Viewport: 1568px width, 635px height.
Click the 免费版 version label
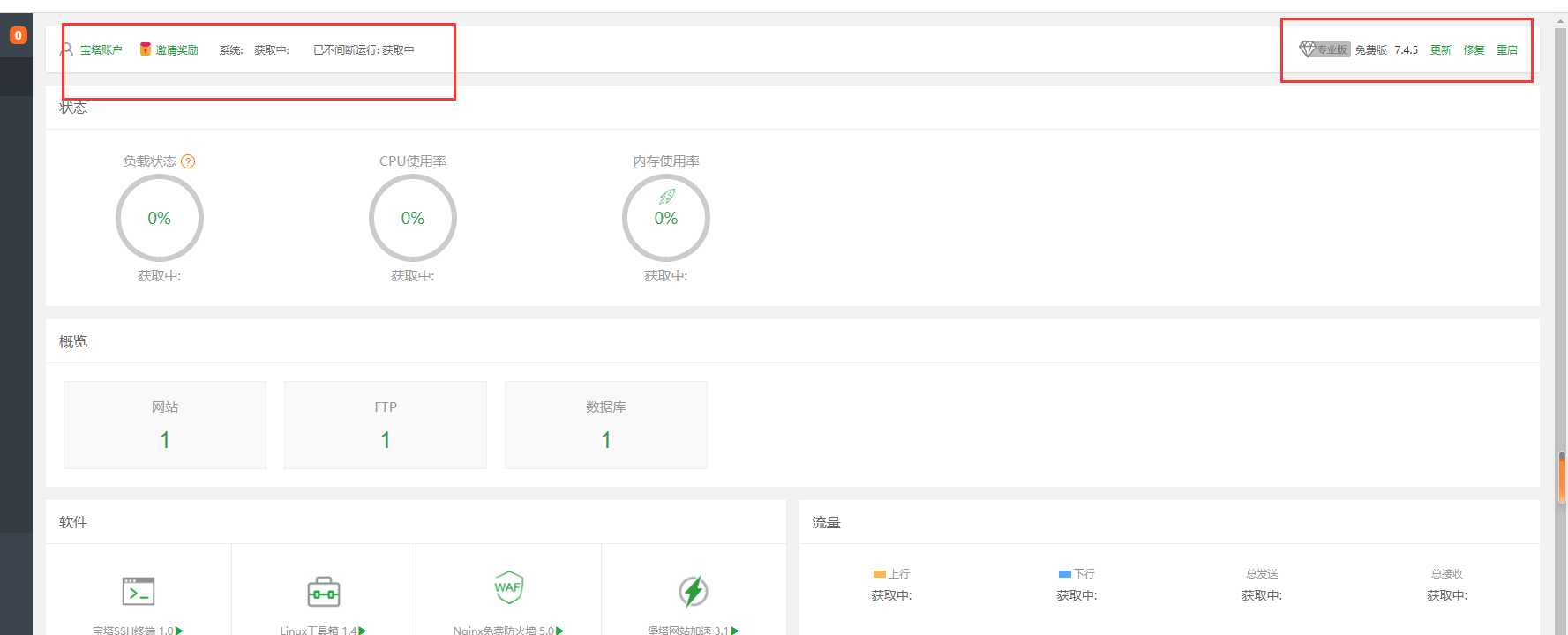pos(1371,50)
